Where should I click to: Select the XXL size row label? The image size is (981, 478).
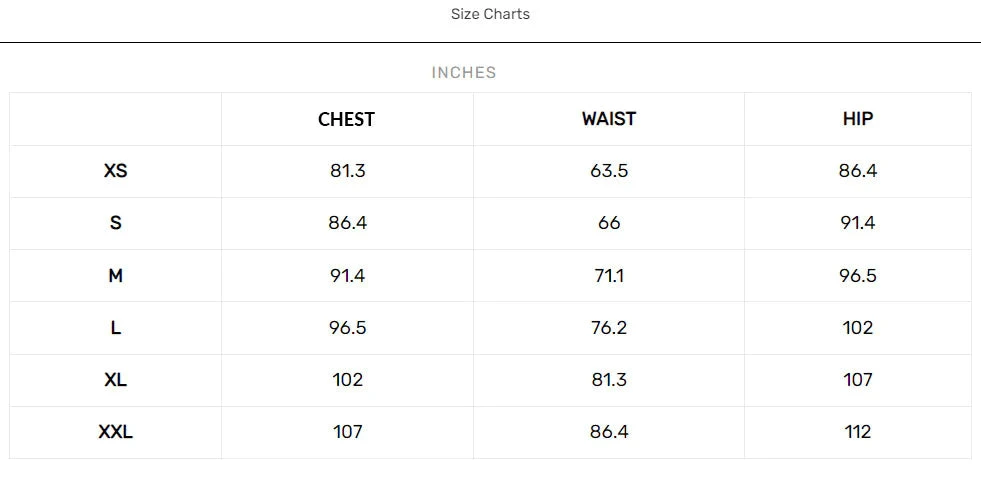(x=116, y=432)
